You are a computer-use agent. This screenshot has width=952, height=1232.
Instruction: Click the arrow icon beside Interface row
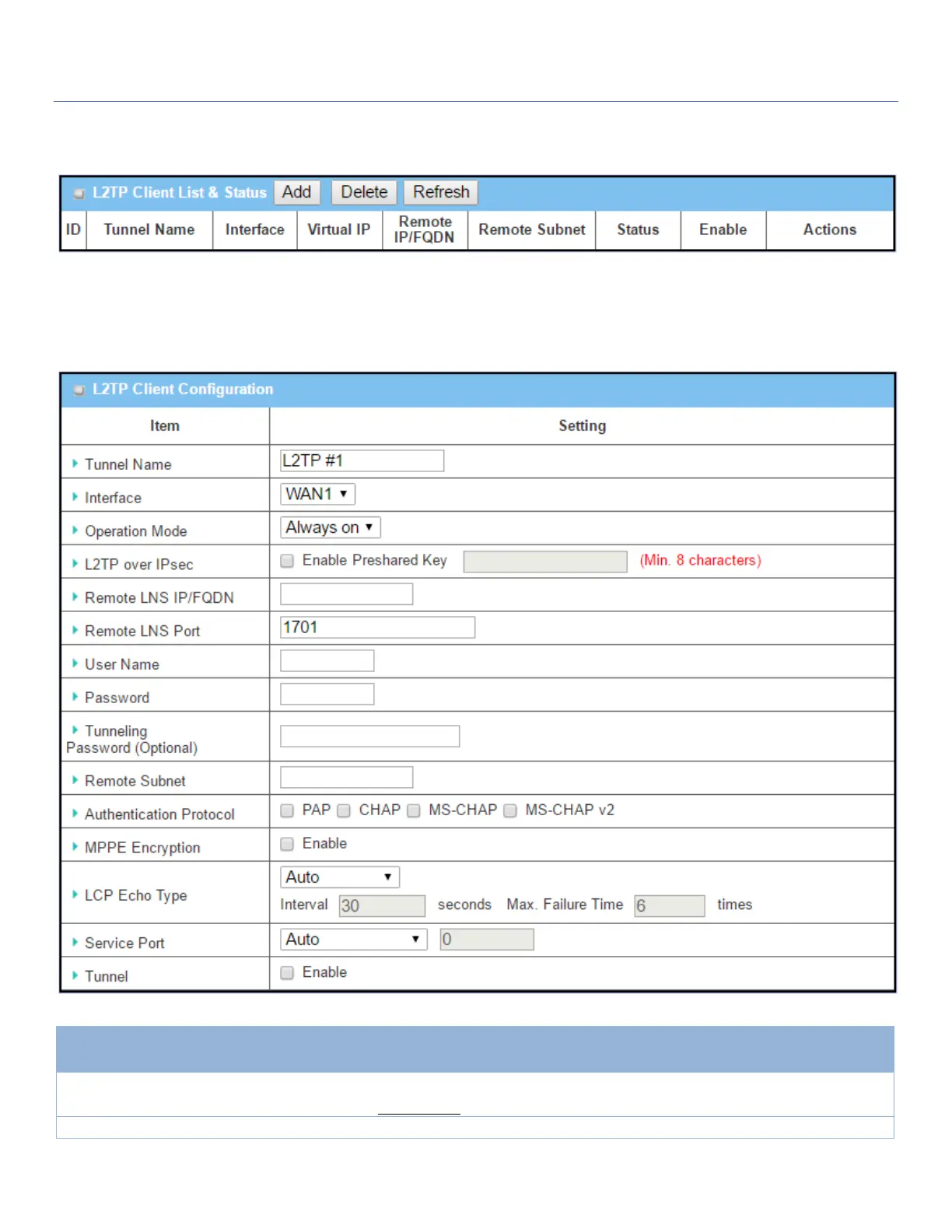pyautogui.click(x=75, y=497)
